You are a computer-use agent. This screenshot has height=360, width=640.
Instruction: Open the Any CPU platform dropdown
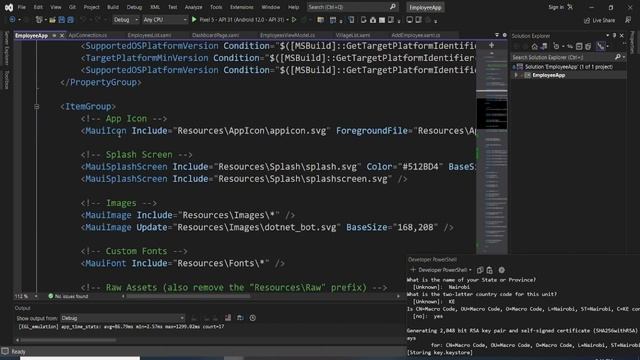click(164, 20)
